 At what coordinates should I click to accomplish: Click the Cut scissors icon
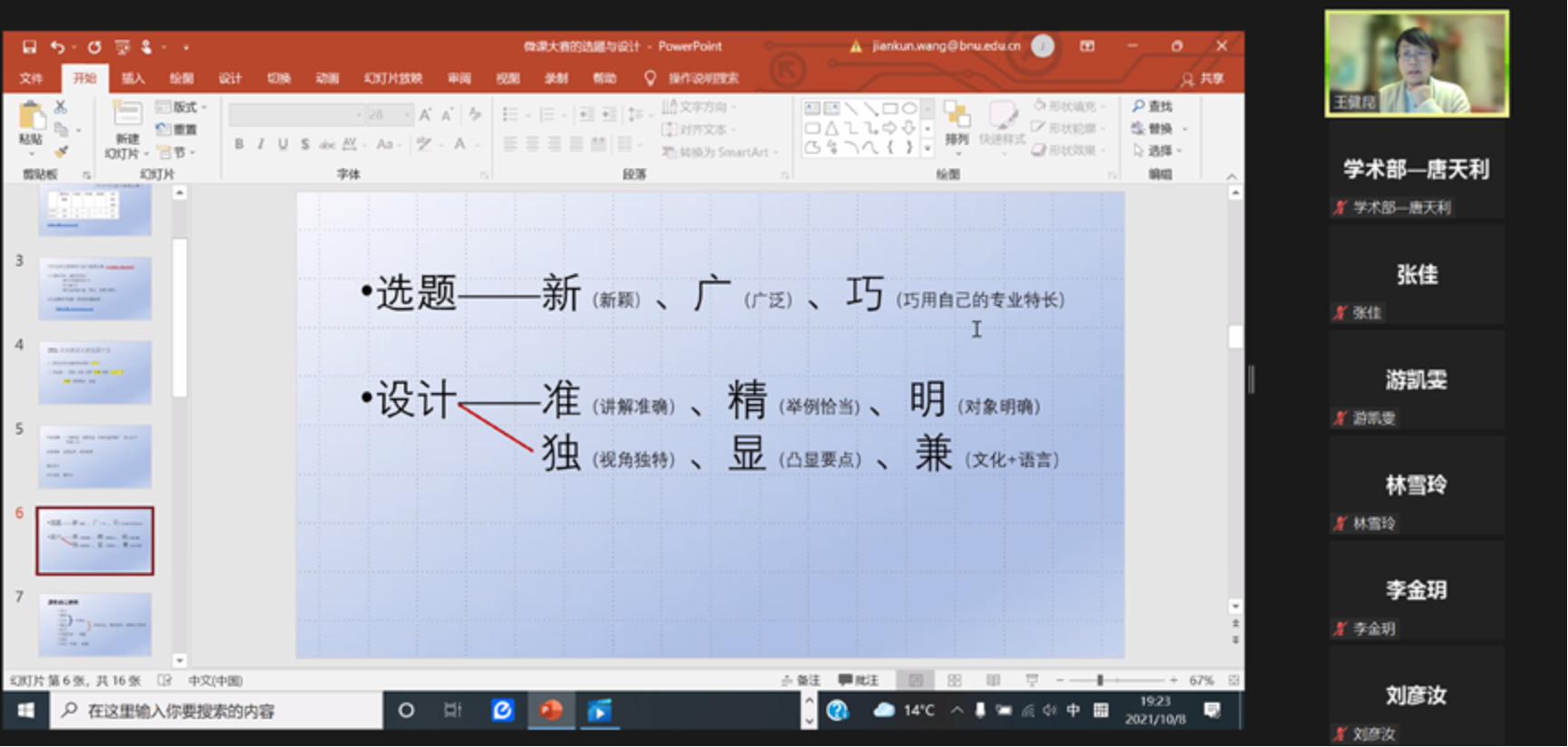coord(61,107)
